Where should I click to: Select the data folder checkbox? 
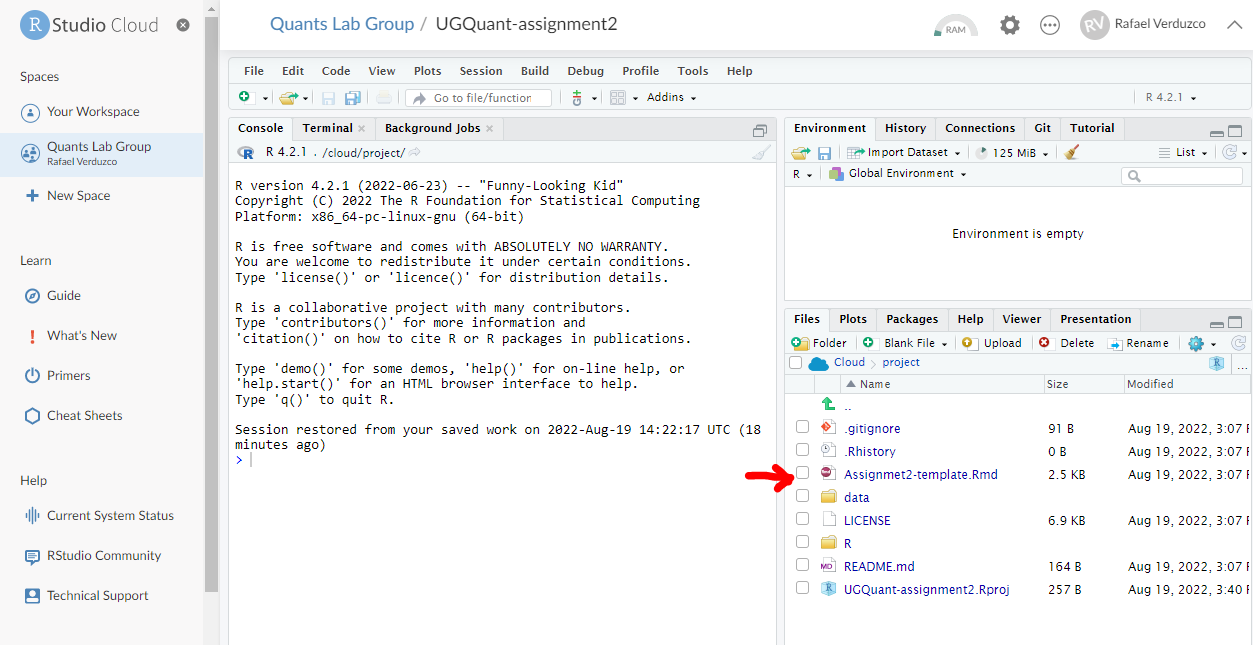coord(802,496)
